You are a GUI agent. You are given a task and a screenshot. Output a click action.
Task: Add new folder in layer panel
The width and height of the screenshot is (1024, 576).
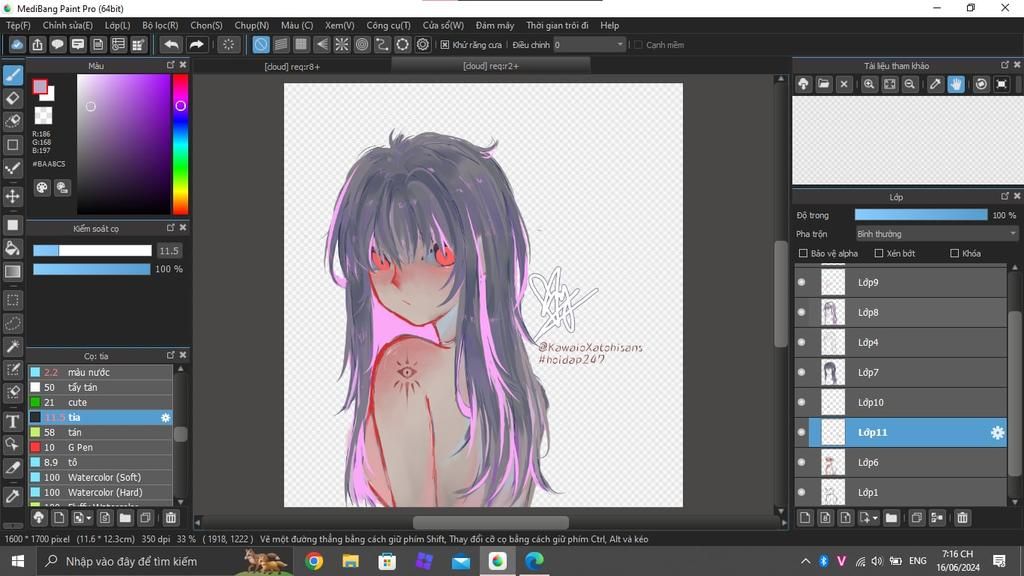[x=891, y=518]
